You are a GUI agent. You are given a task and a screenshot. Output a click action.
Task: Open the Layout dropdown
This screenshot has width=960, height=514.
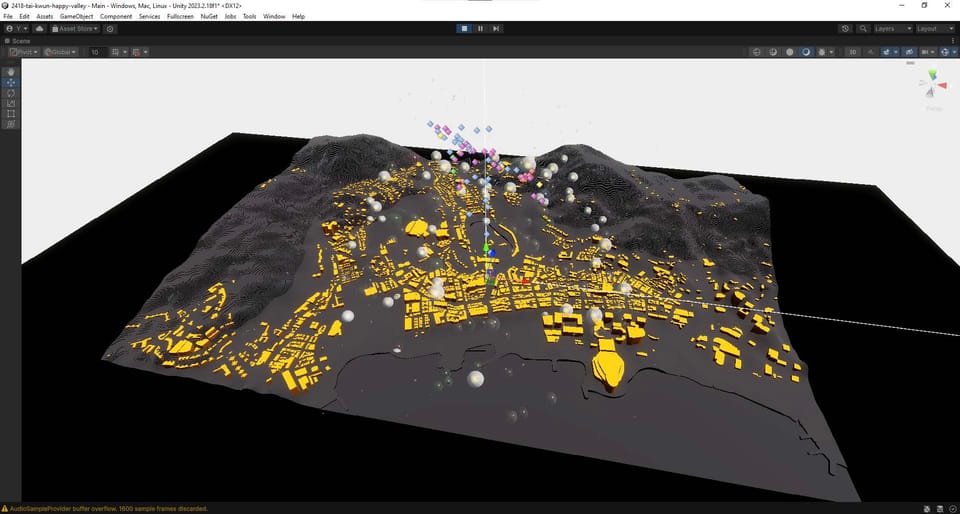935,28
